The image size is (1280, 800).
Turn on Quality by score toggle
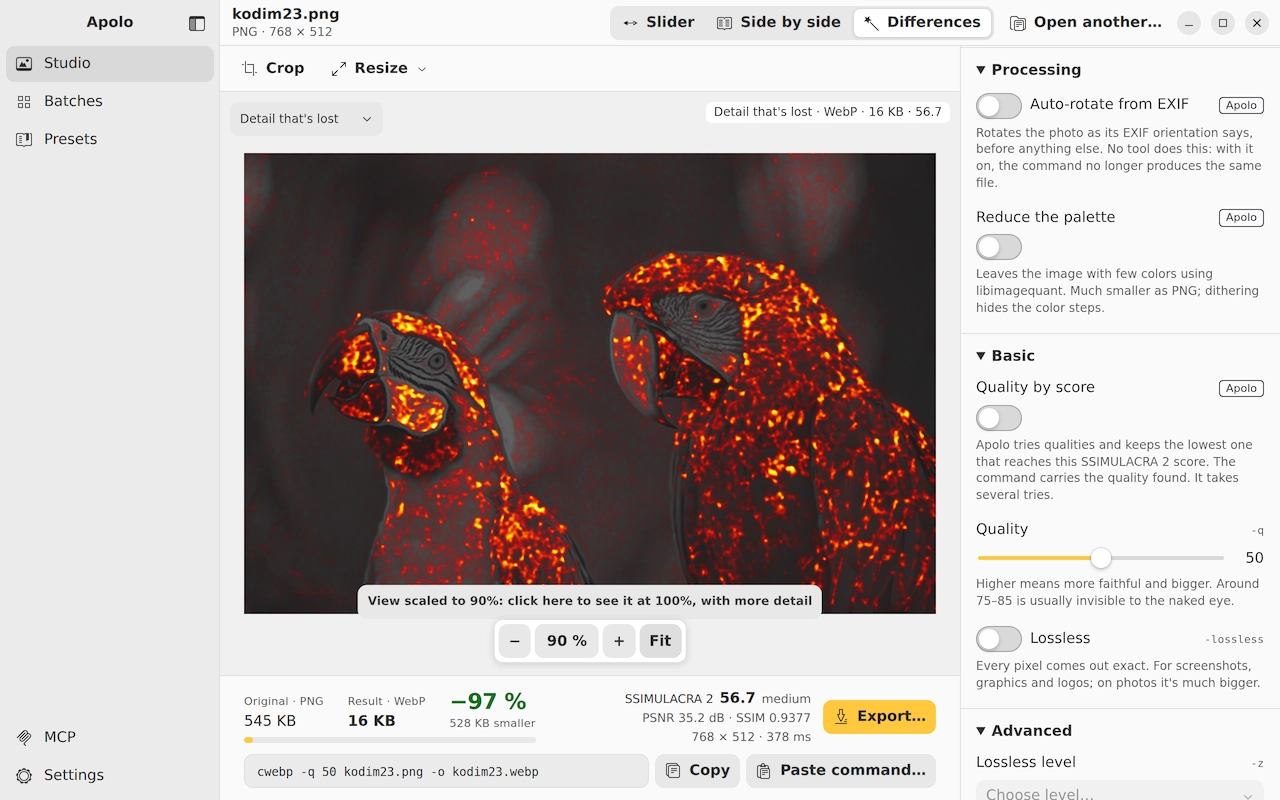(999, 418)
